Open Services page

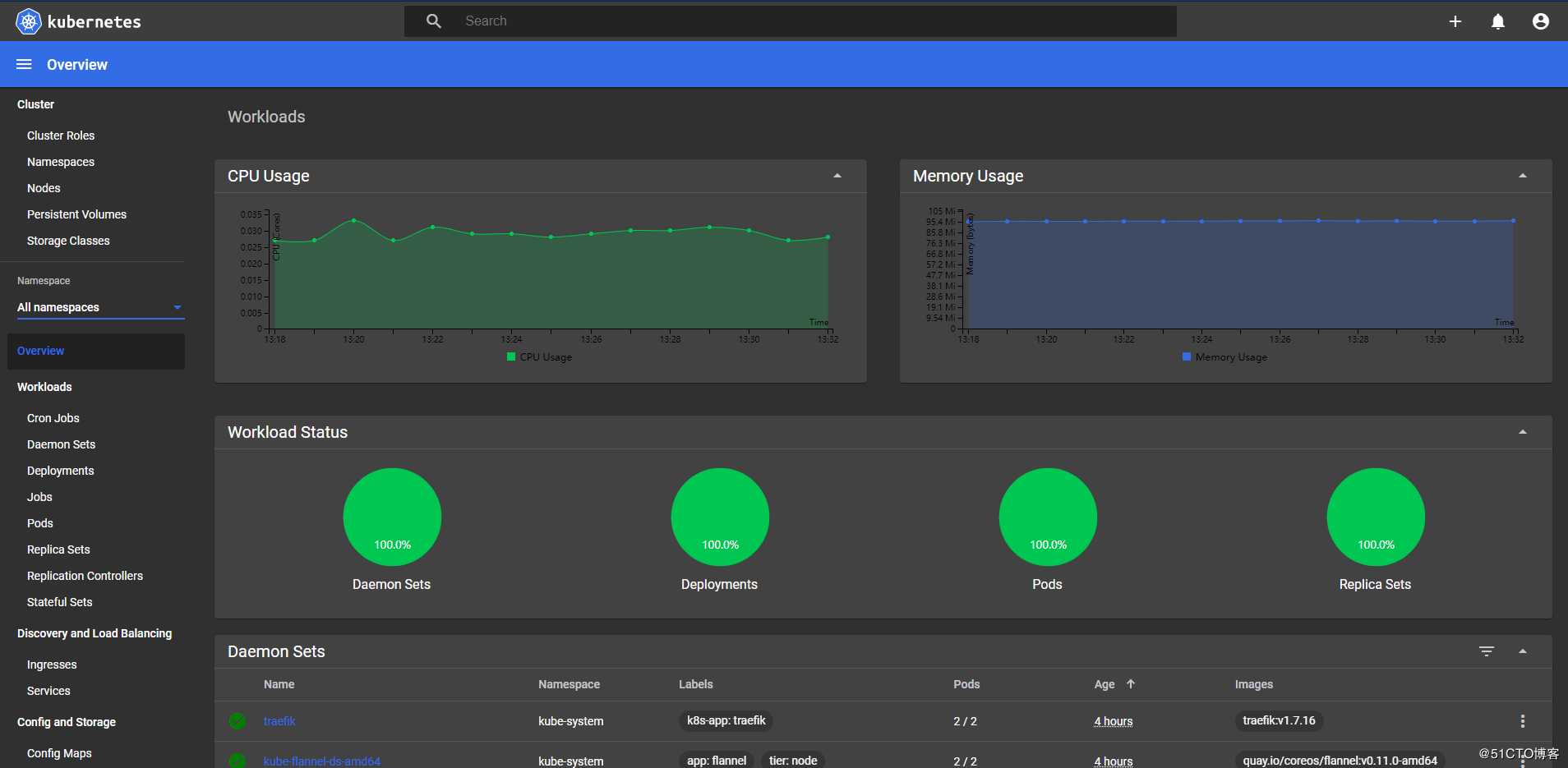(48, 691)
